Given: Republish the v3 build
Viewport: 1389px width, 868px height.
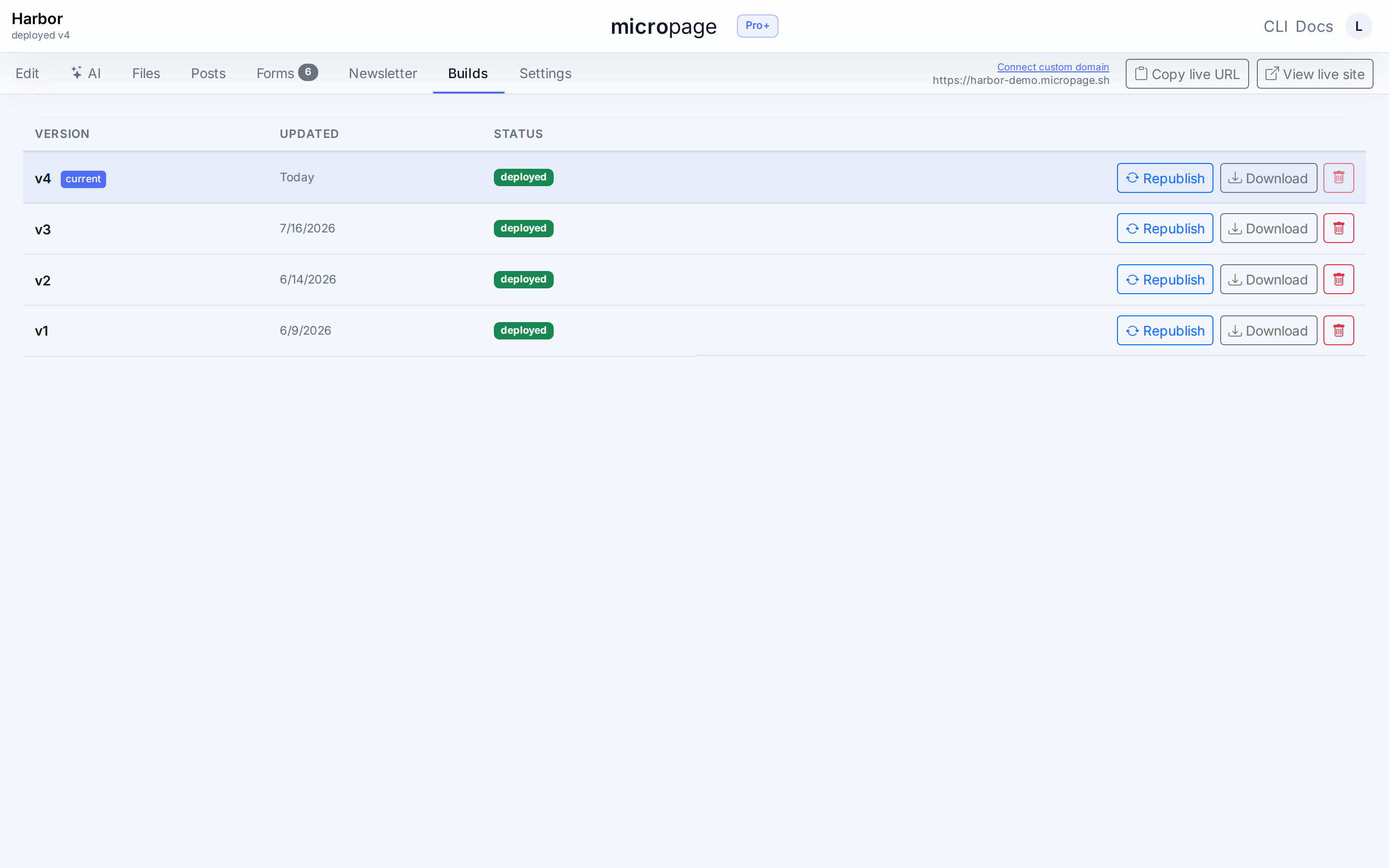Looking at the screenshot, I should tap(1165, 228).
